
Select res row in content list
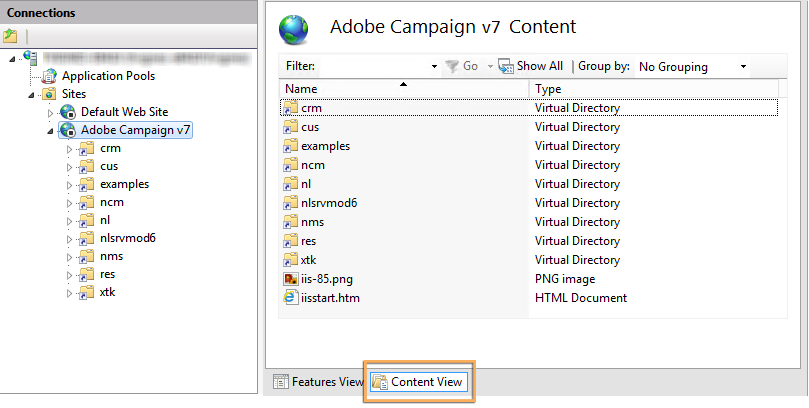529,241
